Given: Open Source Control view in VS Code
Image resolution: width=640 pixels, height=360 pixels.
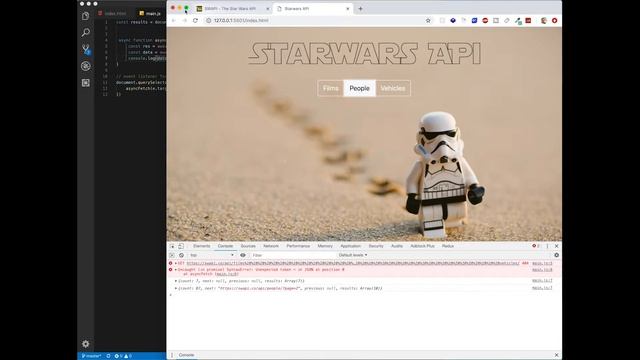Looking at the screenshot, I should click(85, 49).
